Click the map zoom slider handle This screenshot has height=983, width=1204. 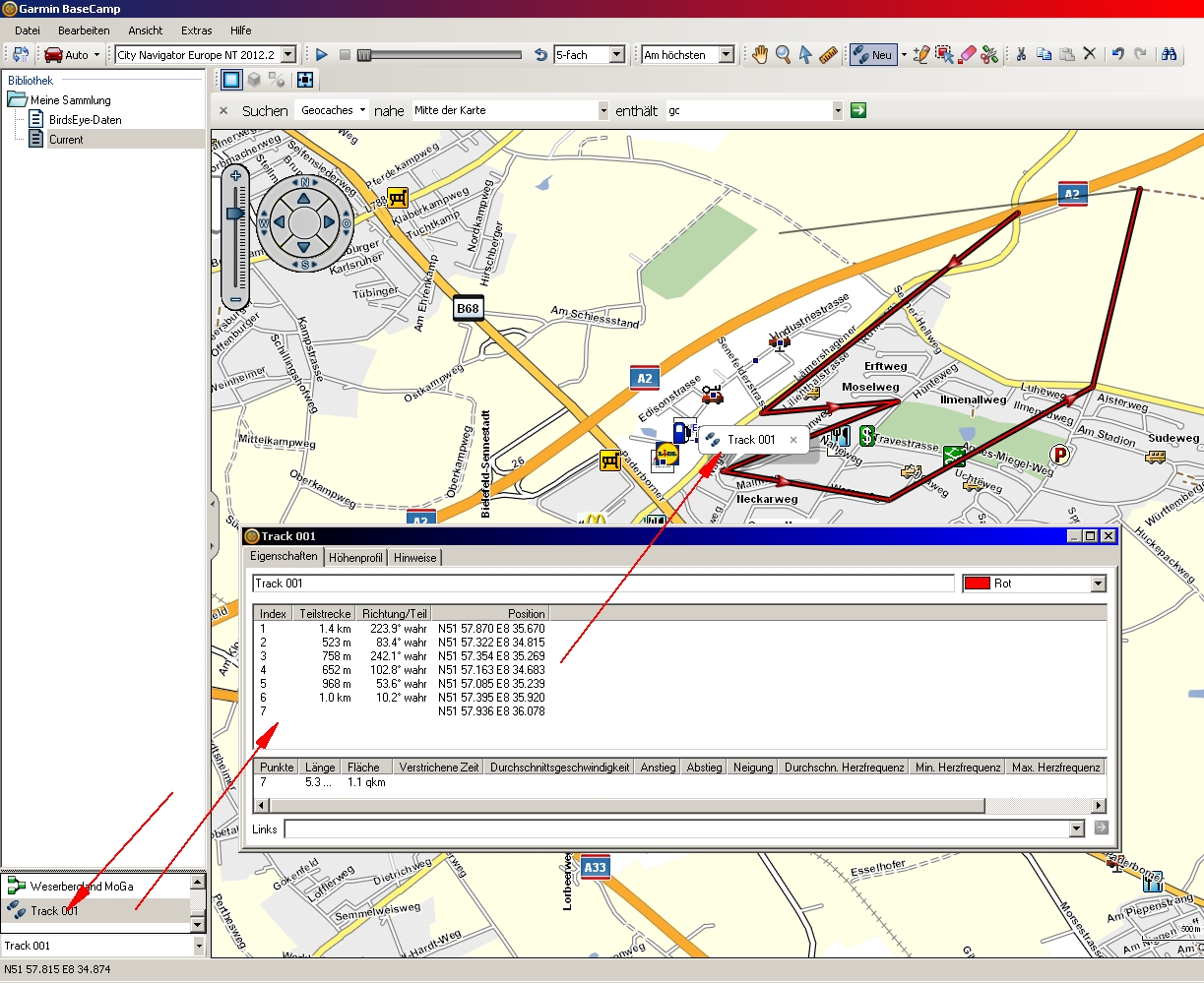(x=235, y=213)
